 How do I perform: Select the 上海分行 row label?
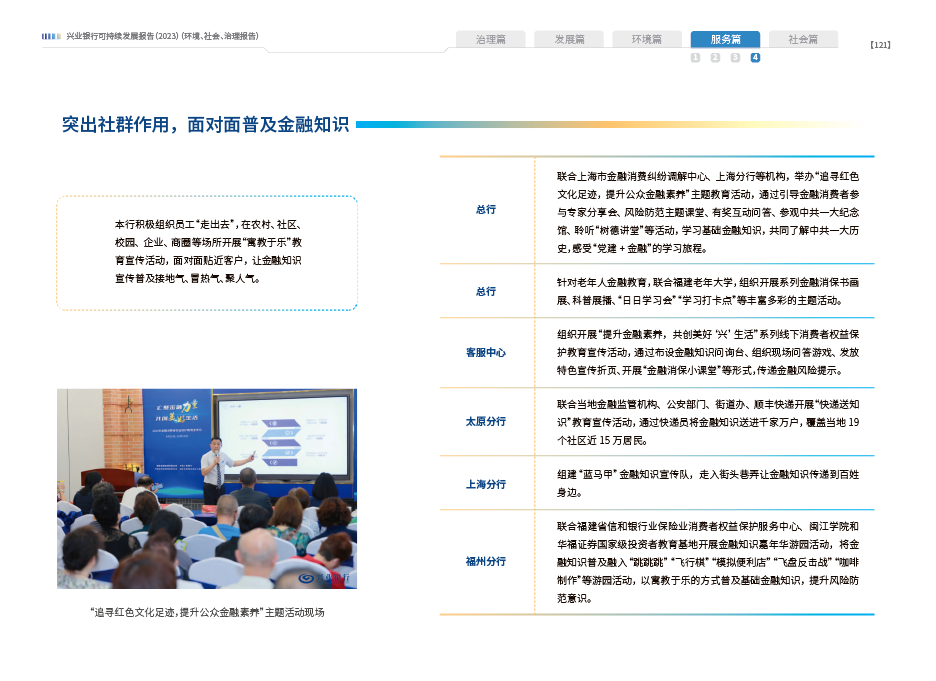(486, 484)
